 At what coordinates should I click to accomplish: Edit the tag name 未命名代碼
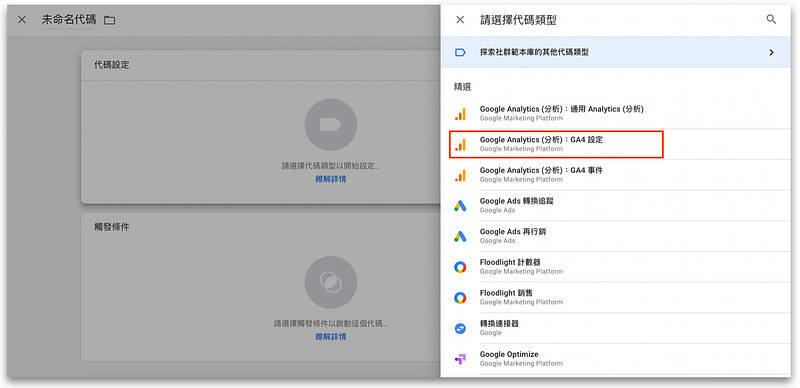(x=69, y=20)
